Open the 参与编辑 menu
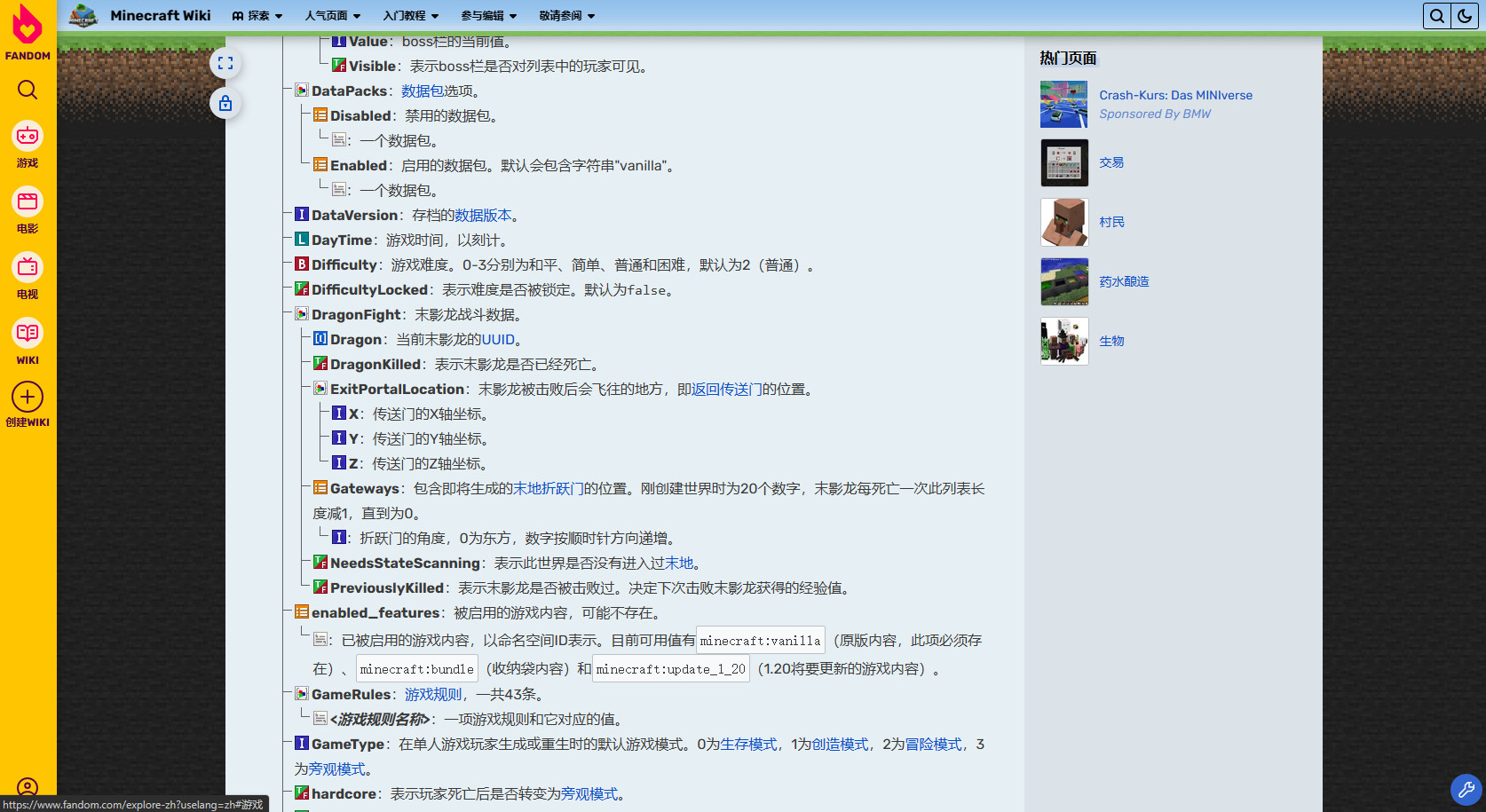This screenshot has height=812, width=1486. (489, 16)
